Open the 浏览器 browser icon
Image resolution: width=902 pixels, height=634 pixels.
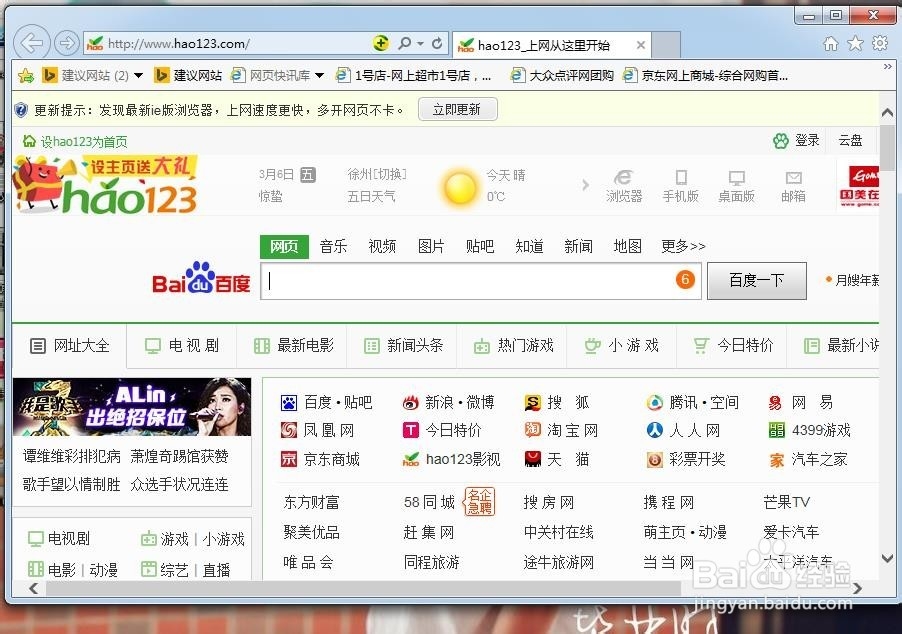[624, 186]
